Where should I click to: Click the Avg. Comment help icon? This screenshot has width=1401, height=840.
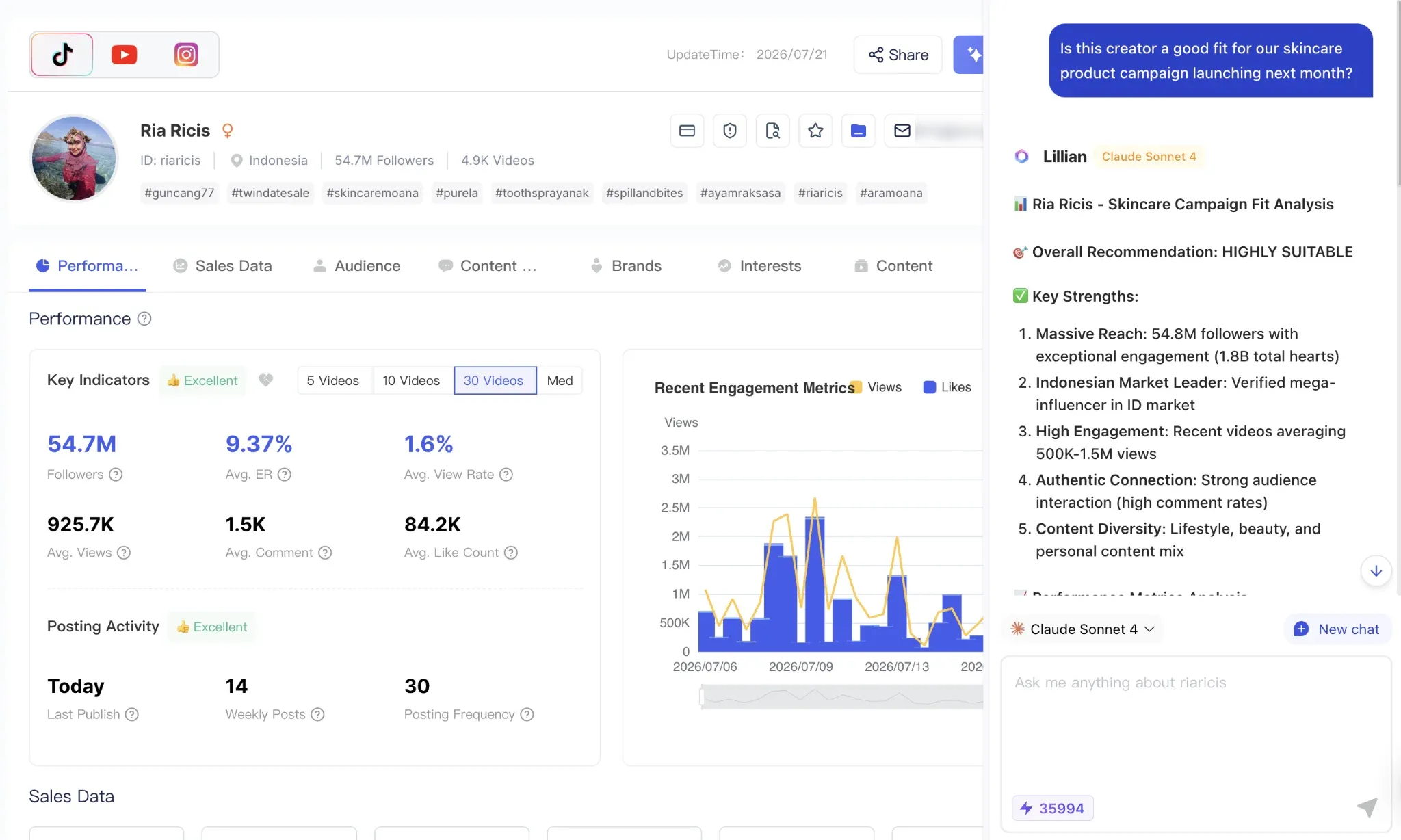[326, 553]
